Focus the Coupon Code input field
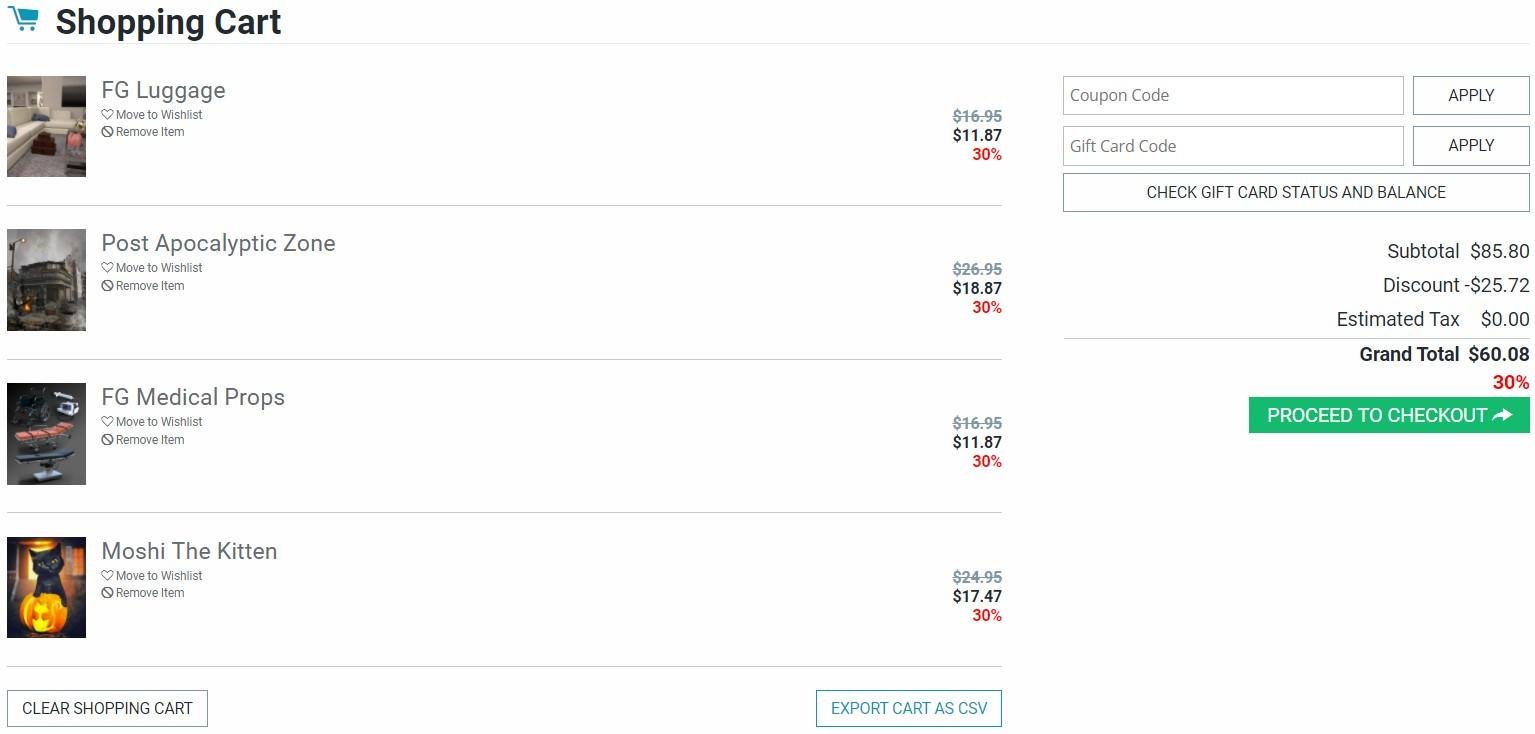This screenshot has height=734, width=1535. pyautogui.click(x=1232, y=96)
